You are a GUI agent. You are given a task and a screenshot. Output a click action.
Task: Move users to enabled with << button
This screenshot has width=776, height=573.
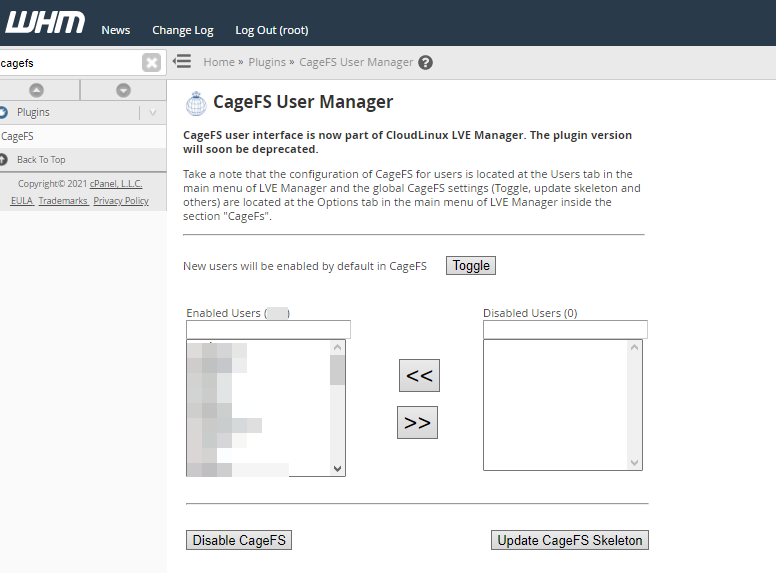tap(419, 376)
